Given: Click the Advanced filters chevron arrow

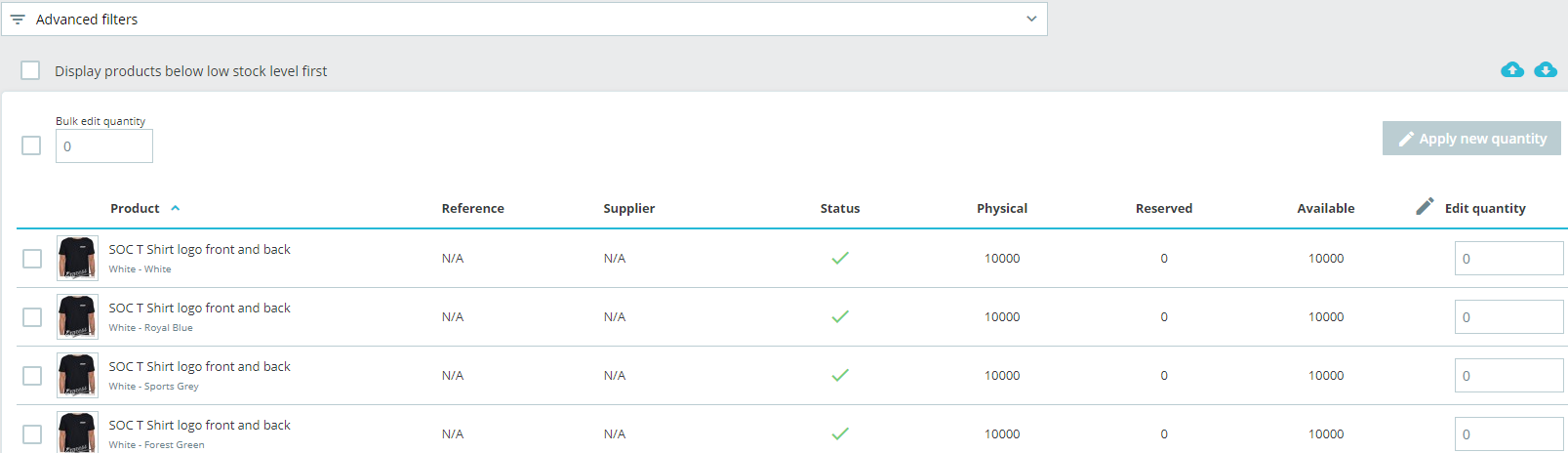Looking at the screenshot, I should pyautogui.click(x=1031, y=20).
